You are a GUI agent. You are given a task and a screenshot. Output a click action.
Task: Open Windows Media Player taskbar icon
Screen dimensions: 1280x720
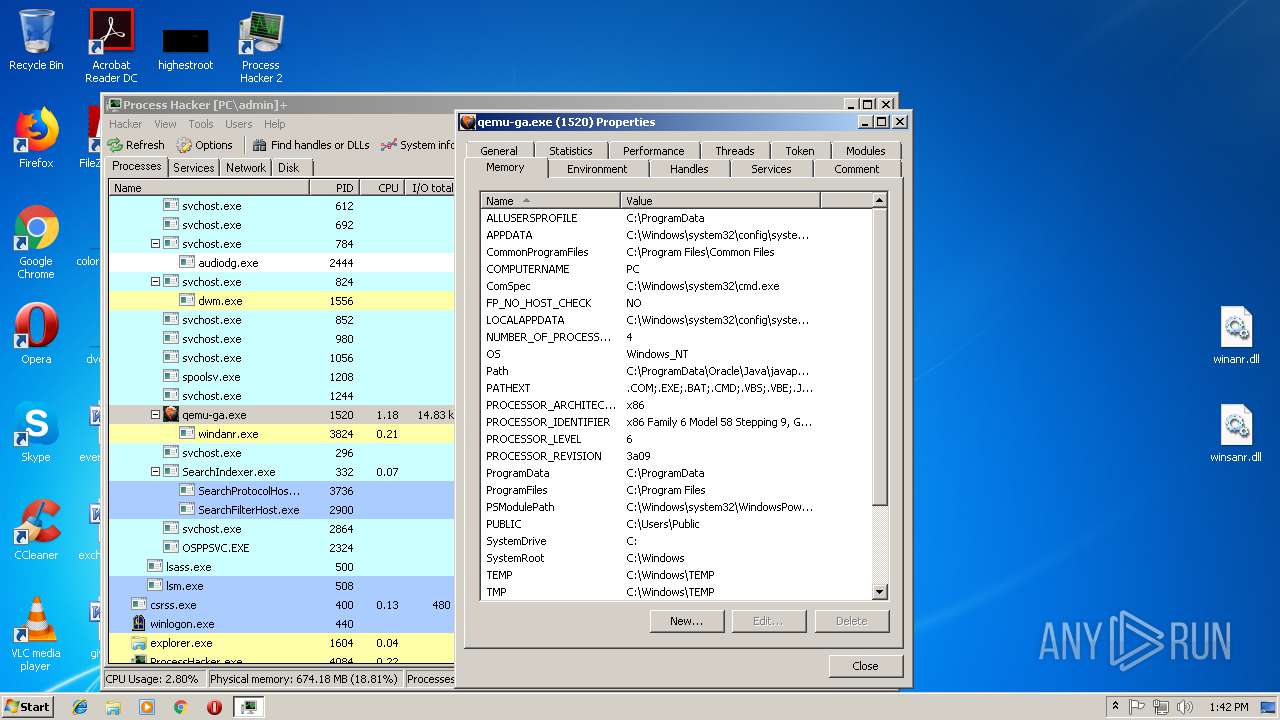[147, 707]
